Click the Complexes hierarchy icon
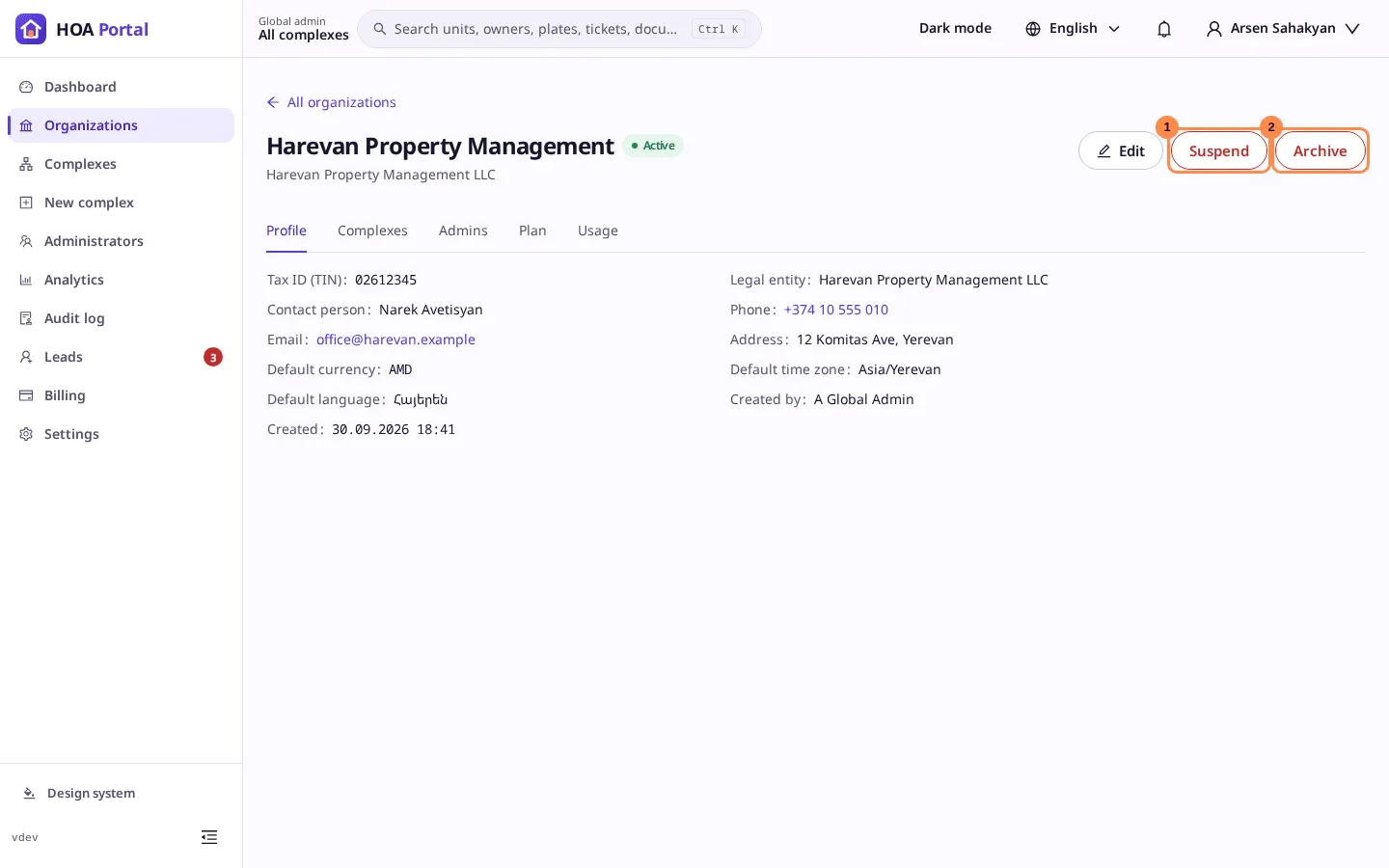This screenshot has width=1389, height=868. [26, 164]
